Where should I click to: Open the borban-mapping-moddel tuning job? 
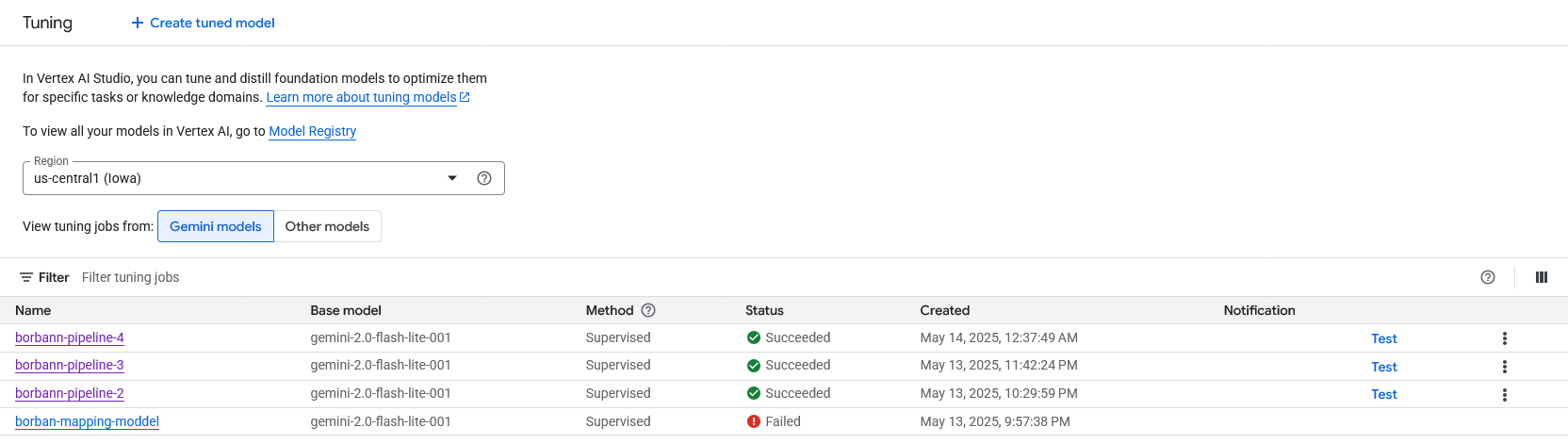[x=87, y=421]
